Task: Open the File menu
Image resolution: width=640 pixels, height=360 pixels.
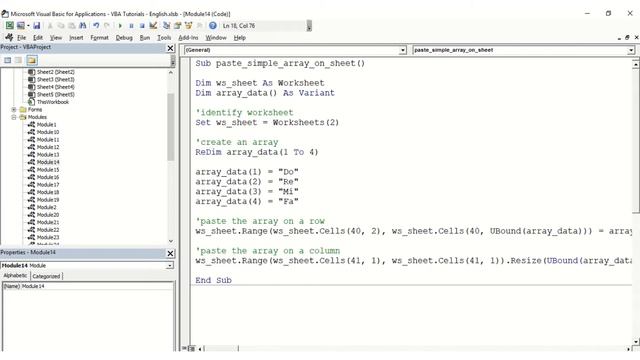Action: click(22, 38)
